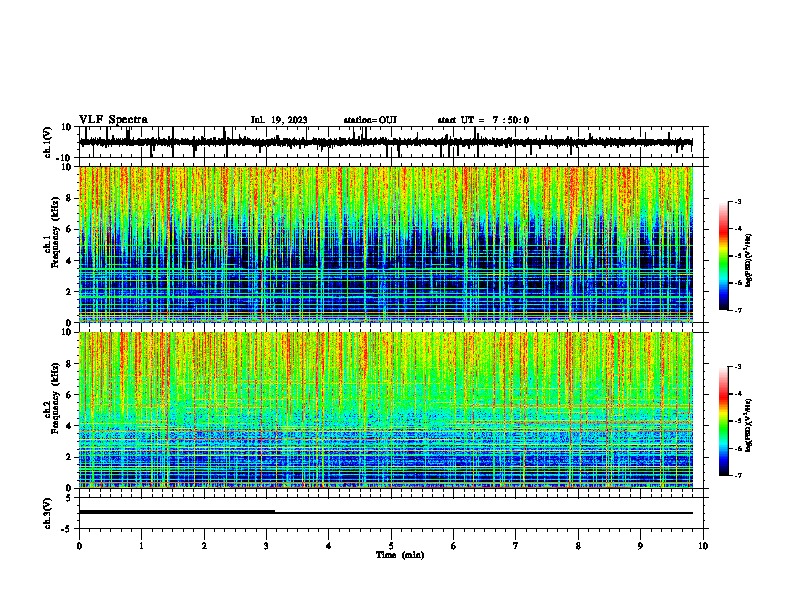Click the "Time (min)" axis label
The image size is (792, 612).
pos(400,555)
